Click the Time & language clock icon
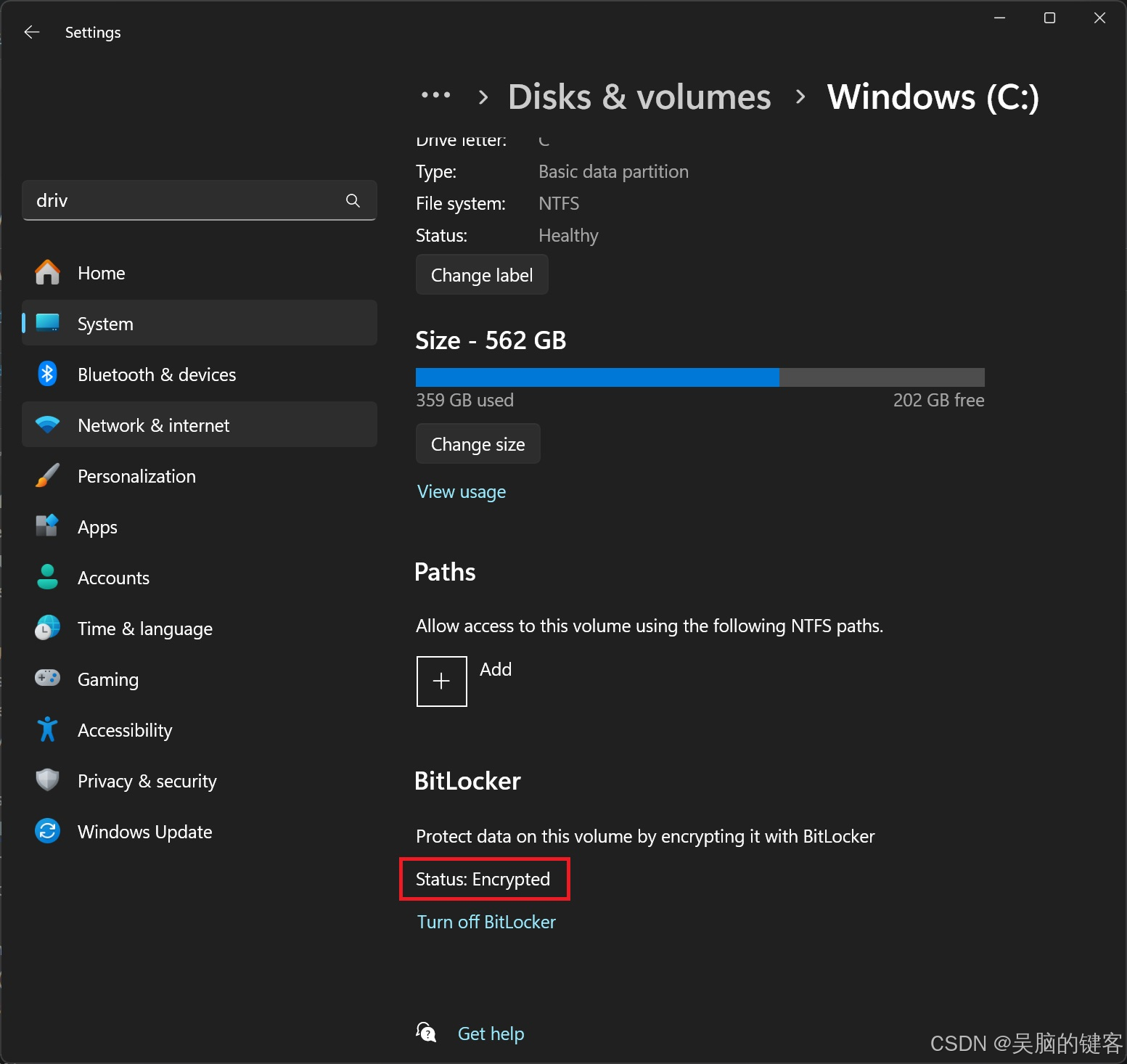The height and width of the screenshot is (1064, 1127). pyautogui.click(x=48, y=628)
